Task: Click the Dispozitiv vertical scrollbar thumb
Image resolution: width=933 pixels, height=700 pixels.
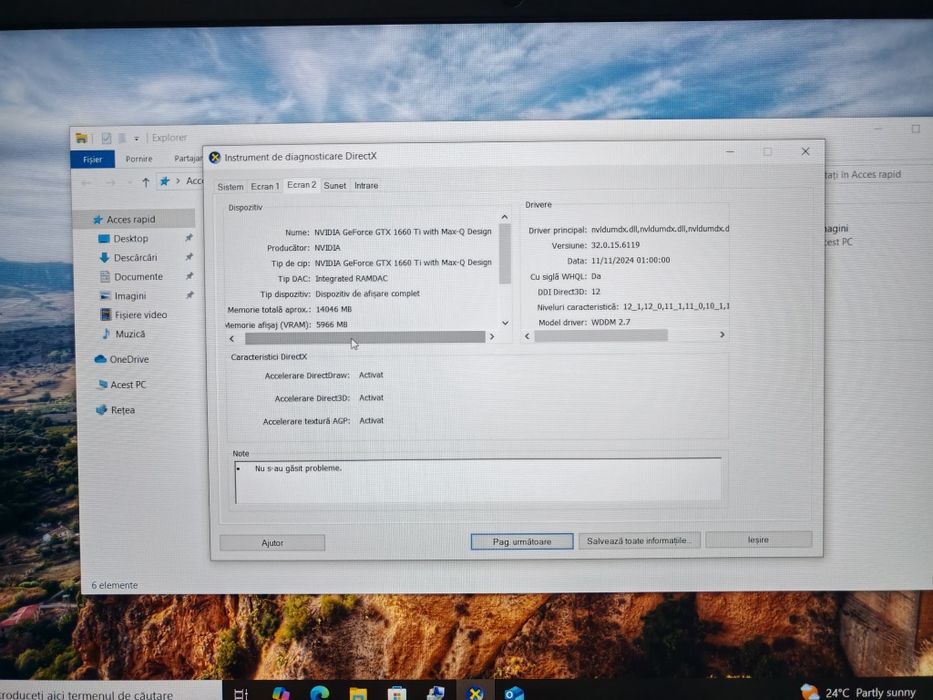Action: pos(505,254)
